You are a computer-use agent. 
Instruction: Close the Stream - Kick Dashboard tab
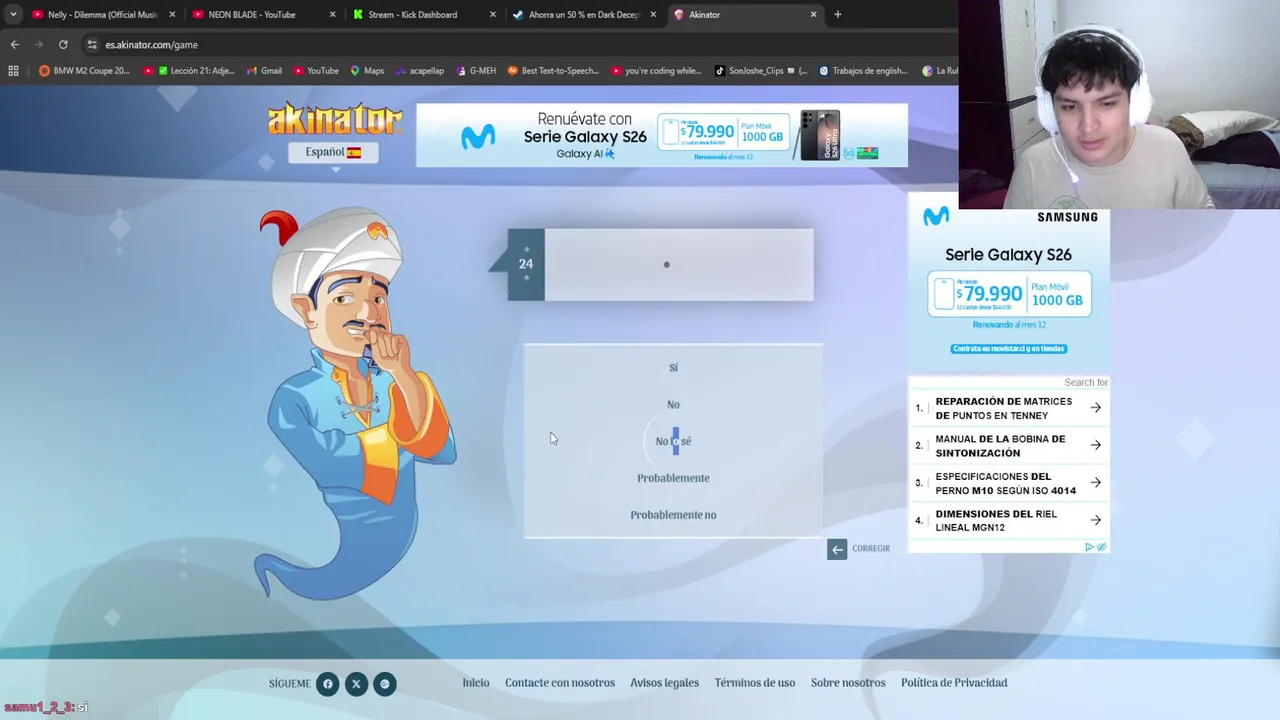click(x=492, y=14)
